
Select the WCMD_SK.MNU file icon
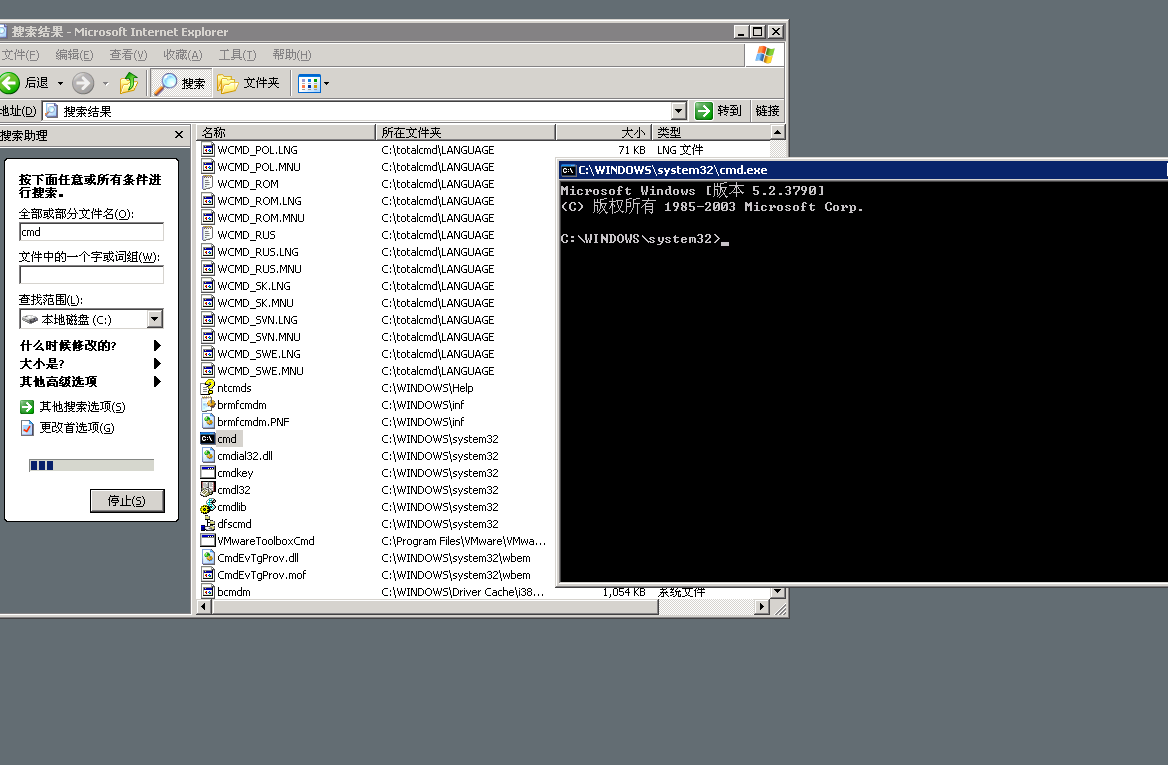[x=208, y=302]
